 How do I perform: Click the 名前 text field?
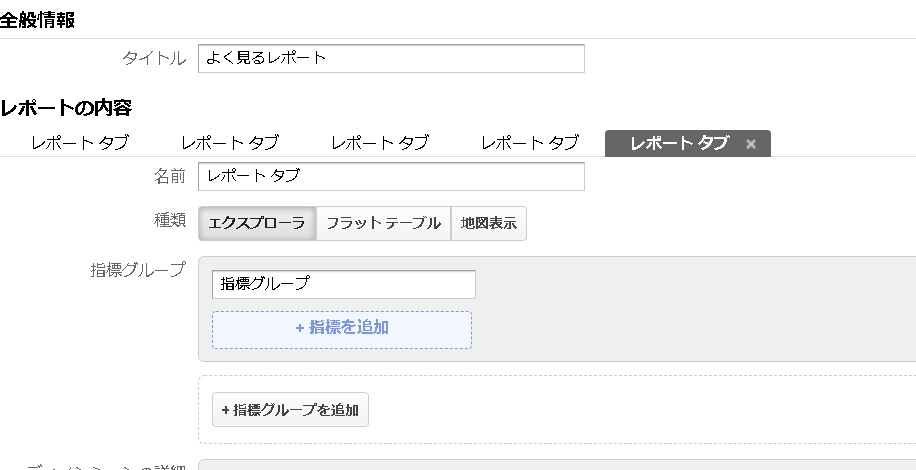(391, 176)
